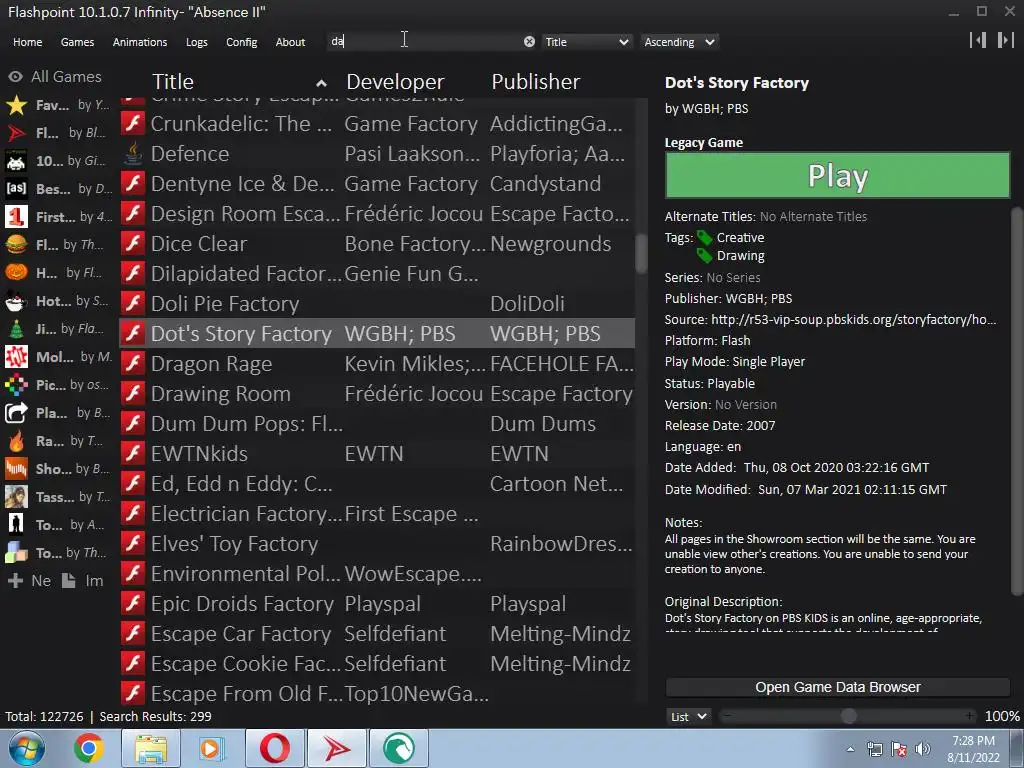Click the Creative tag
The height and width of the screenshot is (768, 1024).
(740, 238)
